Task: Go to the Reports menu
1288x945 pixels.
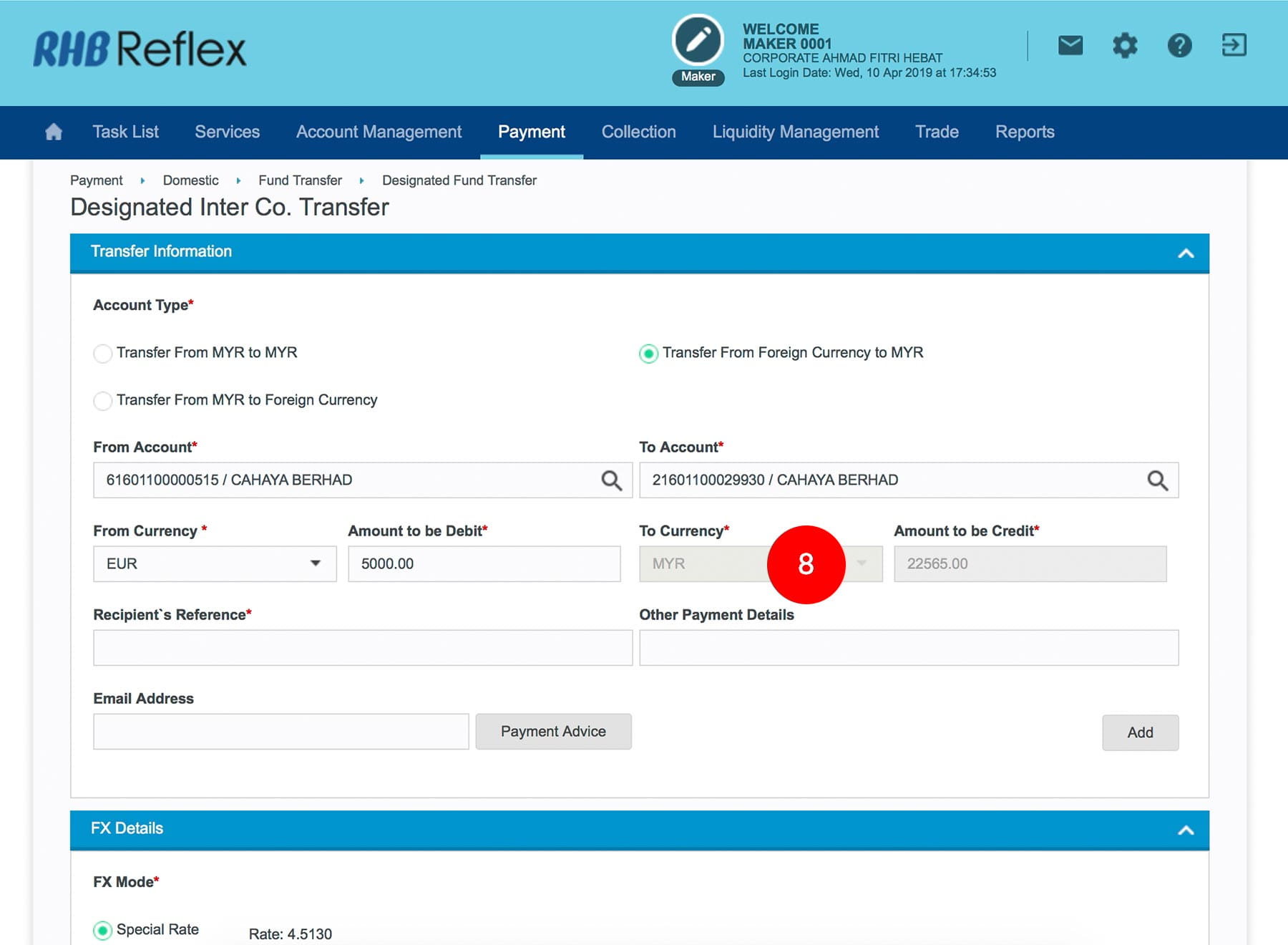Action: 1024,132
